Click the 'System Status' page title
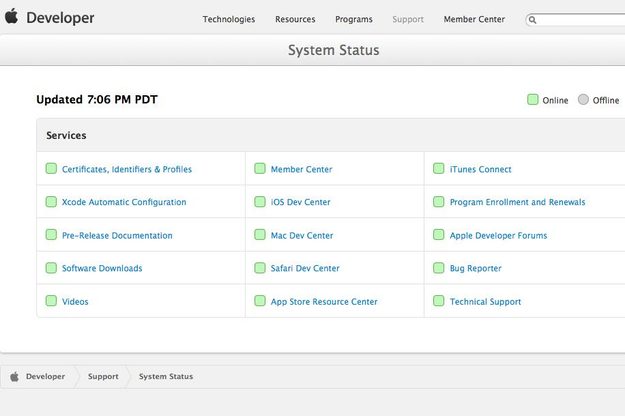625x416 pixels. coord(334,50)
